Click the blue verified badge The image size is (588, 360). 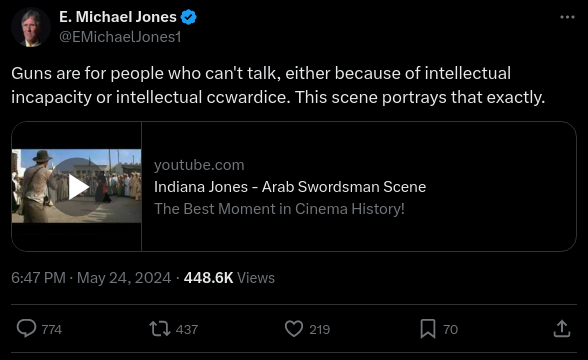pos(188,17)
